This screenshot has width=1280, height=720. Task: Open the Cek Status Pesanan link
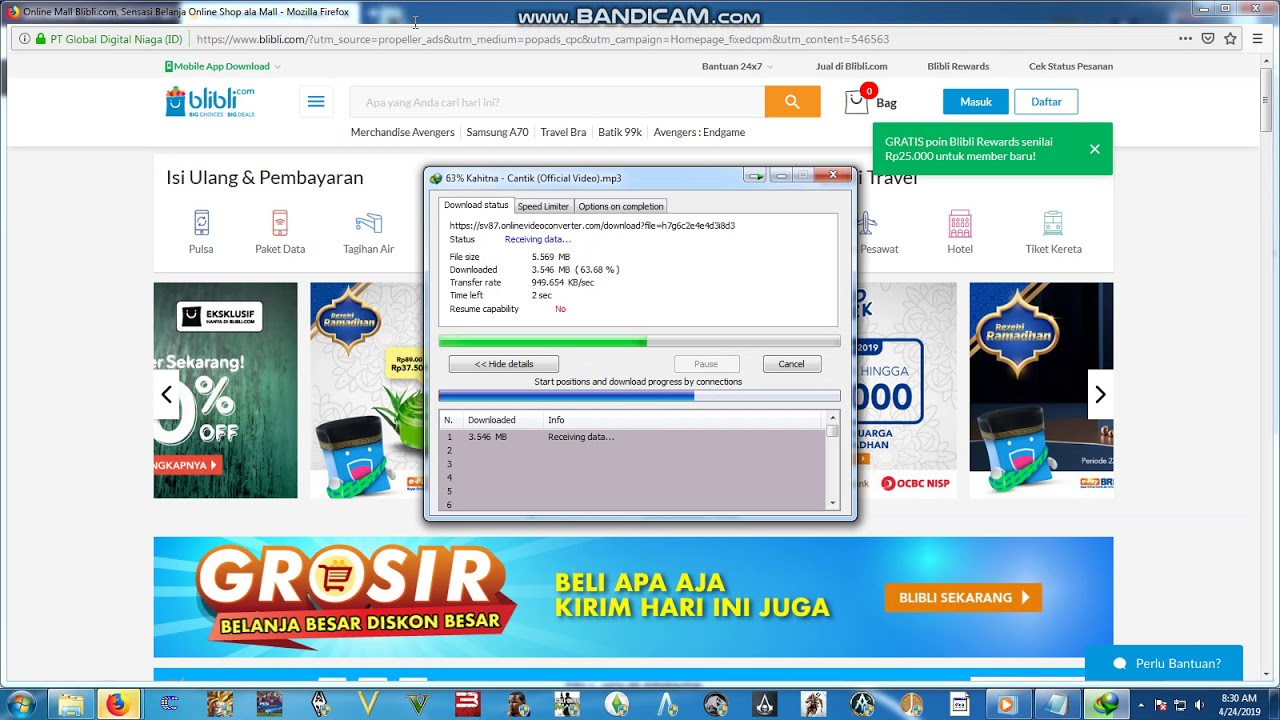tap(1071, 66)
